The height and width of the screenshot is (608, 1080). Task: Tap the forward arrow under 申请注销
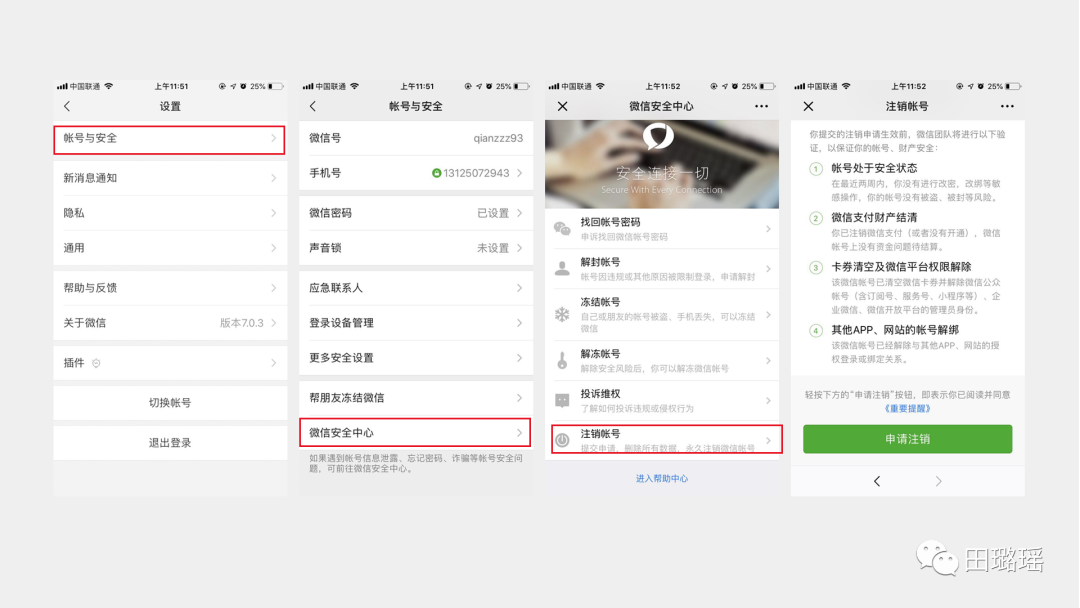(x=938, y=481)
